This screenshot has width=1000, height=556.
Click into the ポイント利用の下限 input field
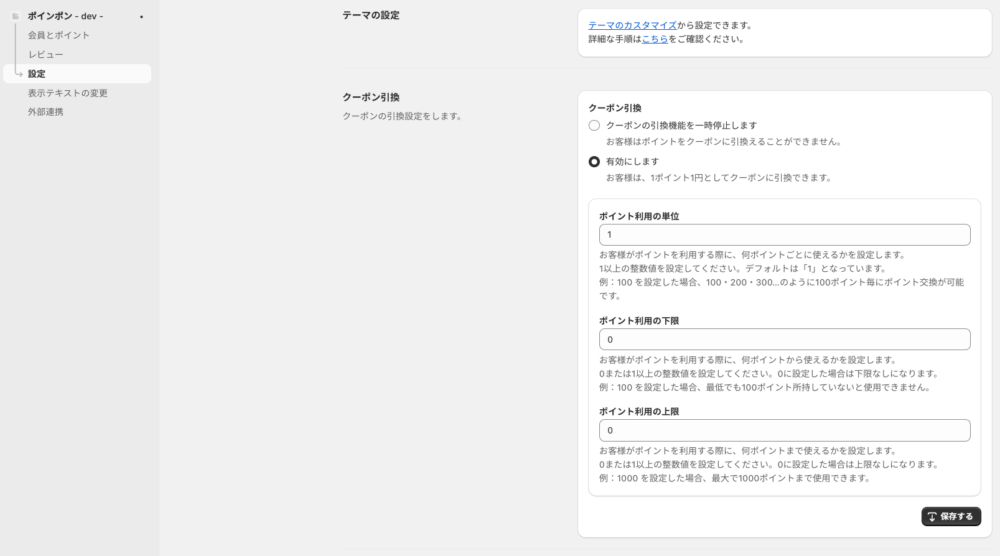tap(784, 340)
